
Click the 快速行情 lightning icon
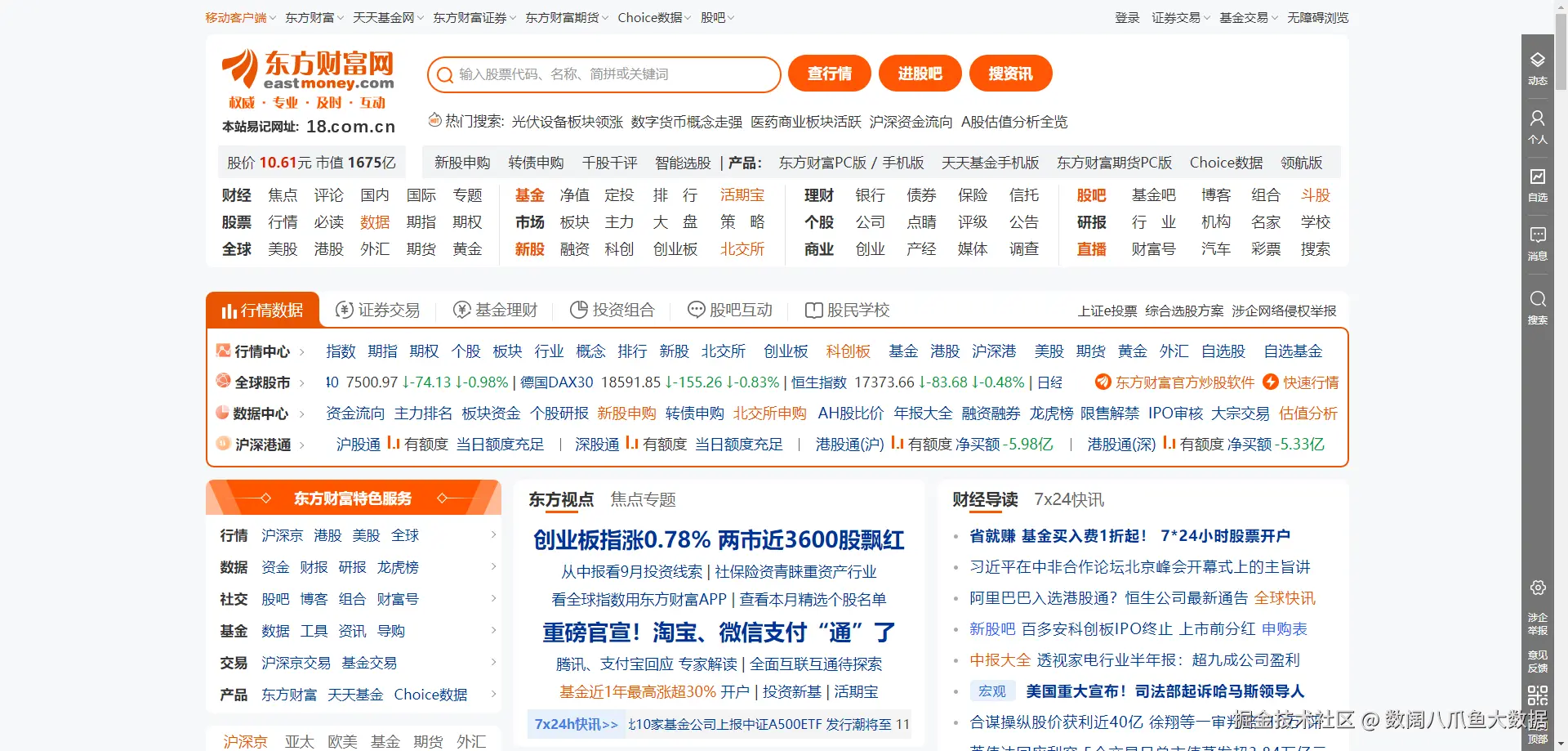pos(1271,382)
